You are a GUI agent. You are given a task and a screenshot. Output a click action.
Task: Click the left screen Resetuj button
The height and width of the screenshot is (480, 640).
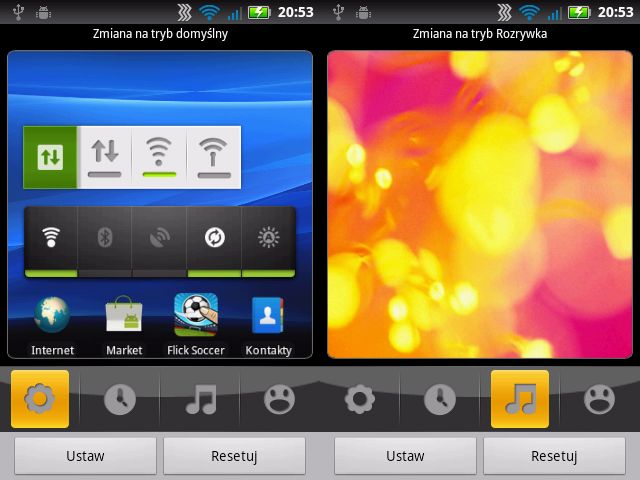tap(234, 456)
